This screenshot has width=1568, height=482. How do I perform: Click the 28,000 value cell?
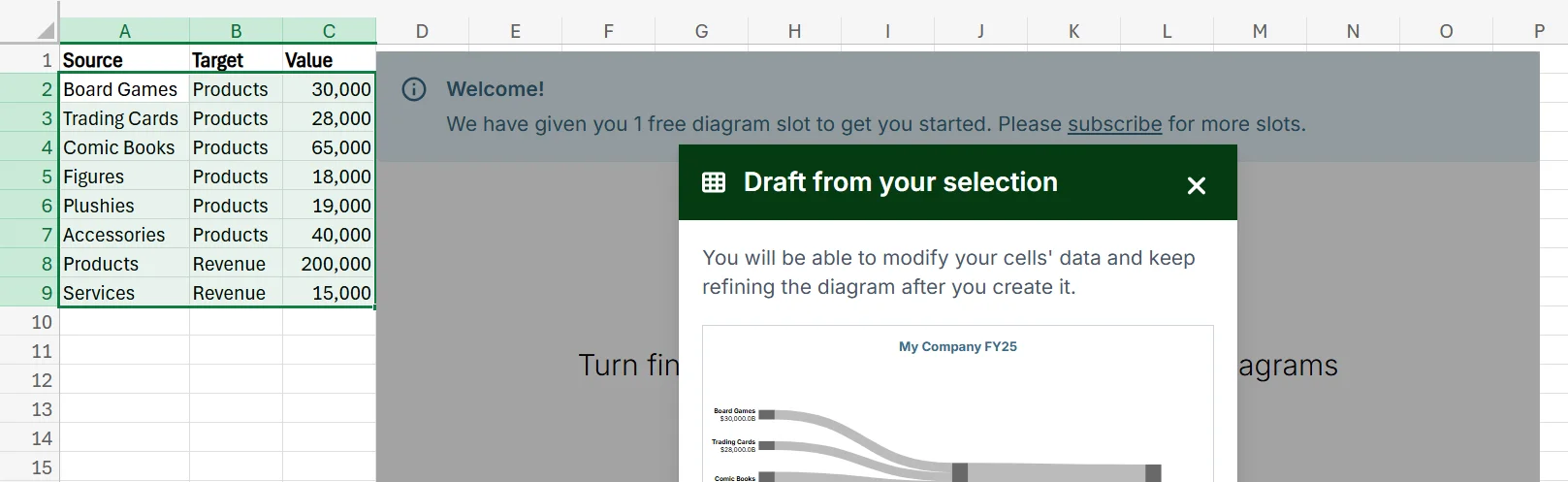click(x=329, y=118)
